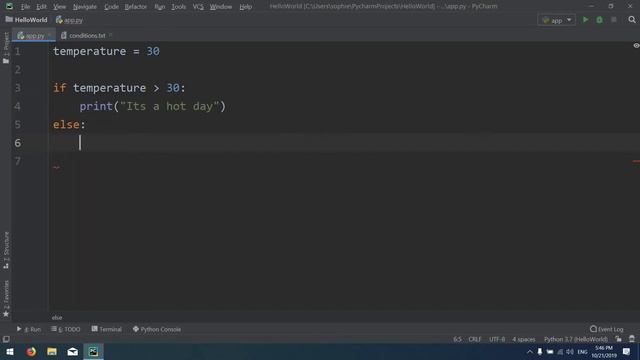Open the Terminal tool window

107,329
